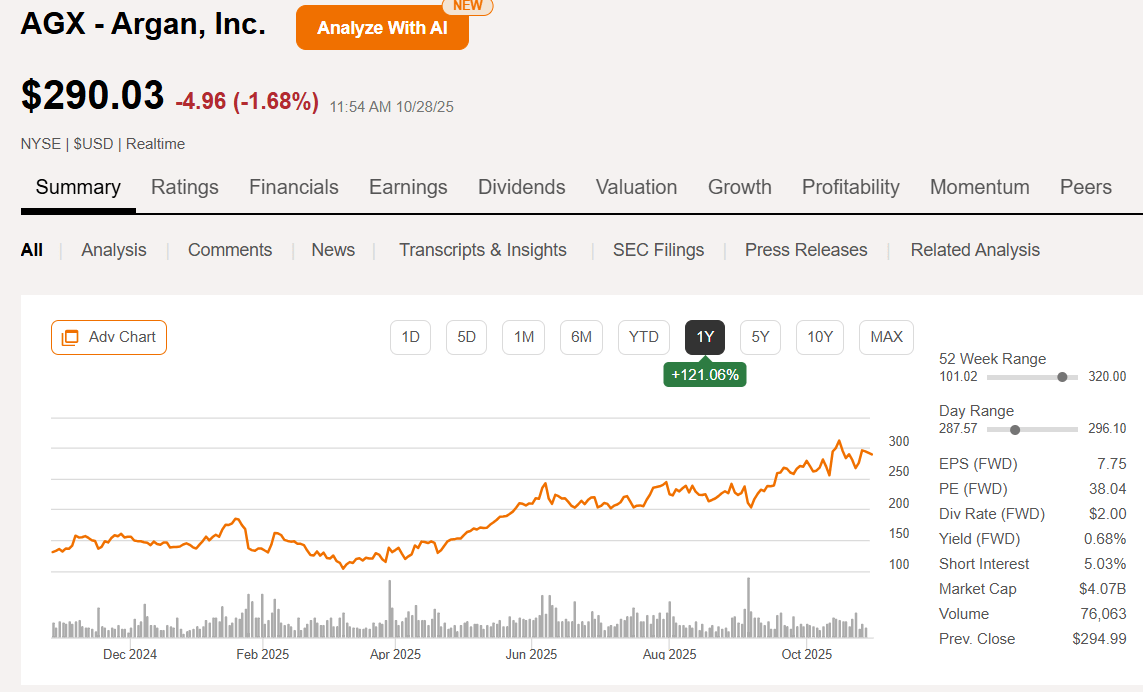1143x692 pixels.
Task: View Transcripts & Insights section
Action: (482, 250)
